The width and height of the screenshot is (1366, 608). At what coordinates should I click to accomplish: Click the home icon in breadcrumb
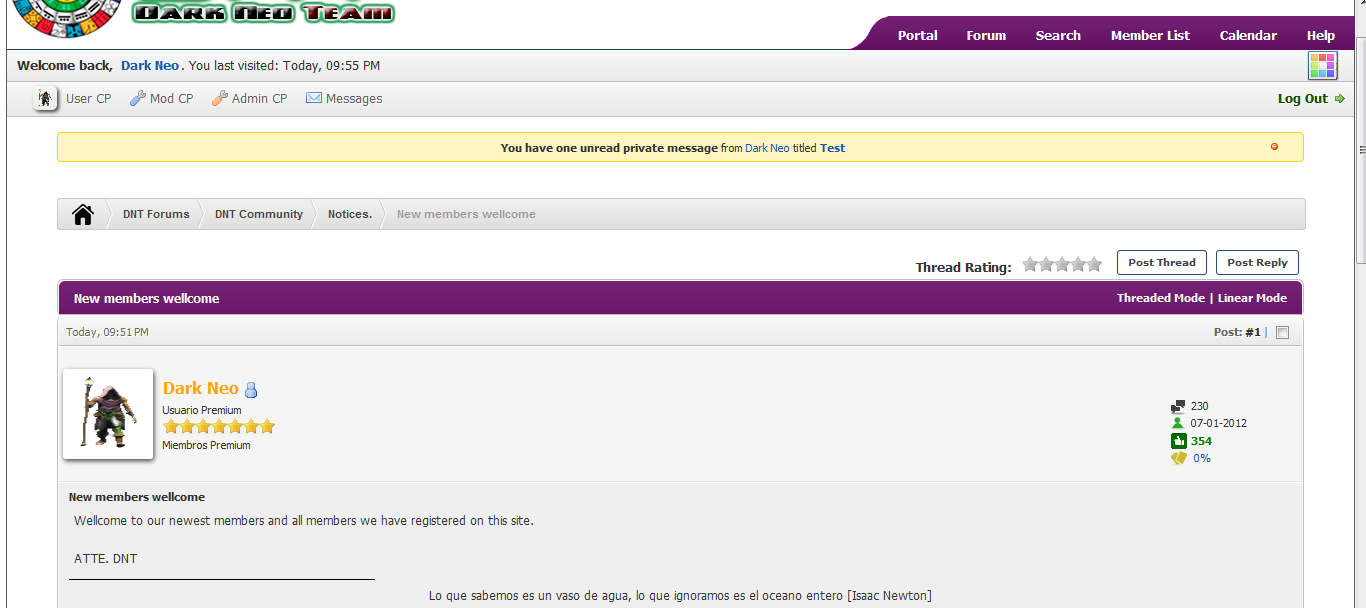(x=83, y=214)
